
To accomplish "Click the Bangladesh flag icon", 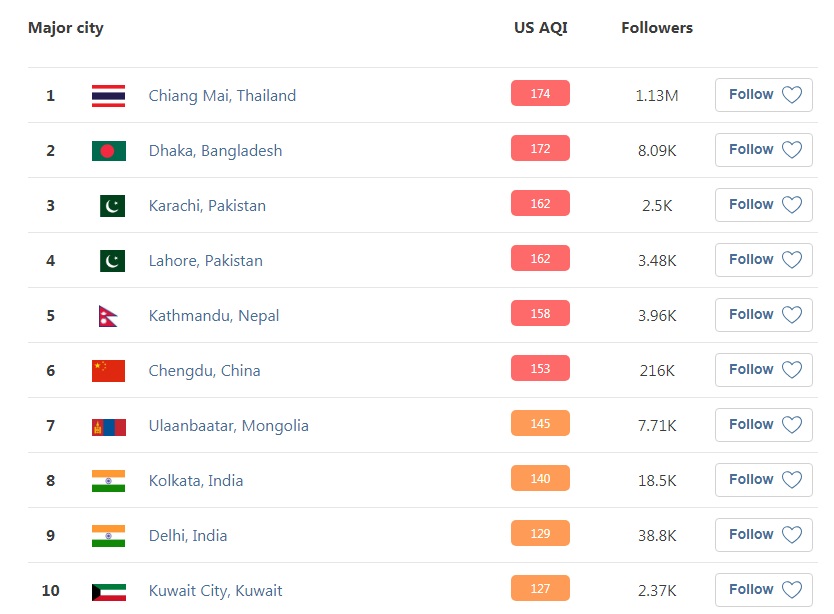I will pos(109,151).
